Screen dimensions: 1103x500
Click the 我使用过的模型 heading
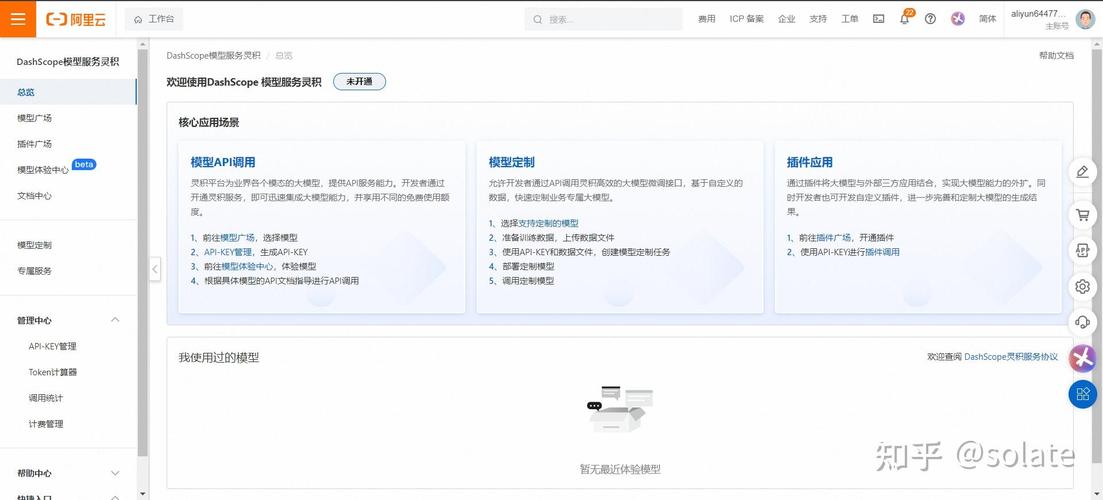219,358
